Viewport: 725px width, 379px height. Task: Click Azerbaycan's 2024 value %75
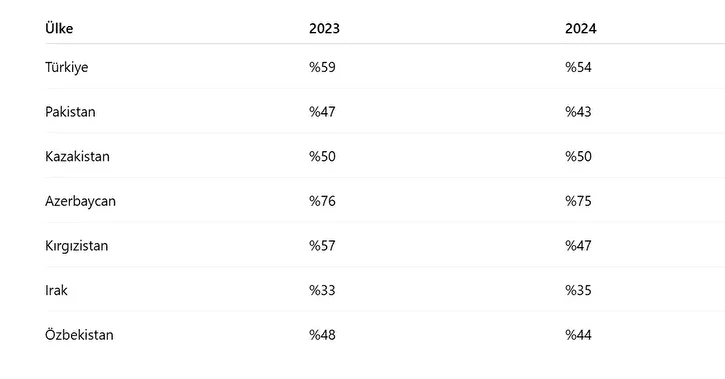578,201
